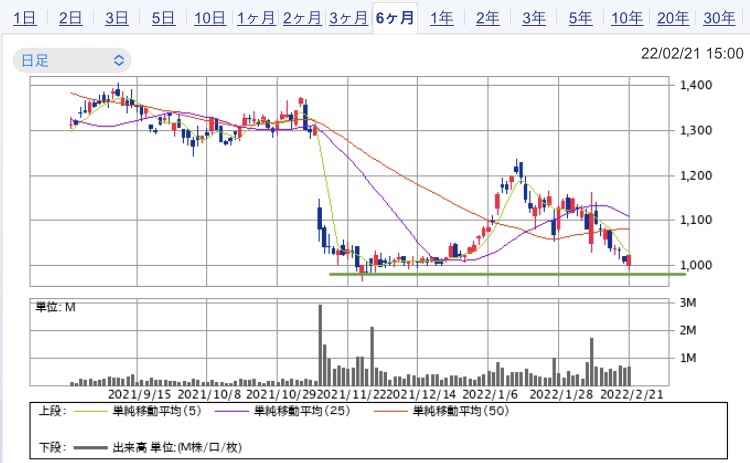750x463 pixels.
Task: Switch chart to 3ヶ月 range
Action: [349, 18]
